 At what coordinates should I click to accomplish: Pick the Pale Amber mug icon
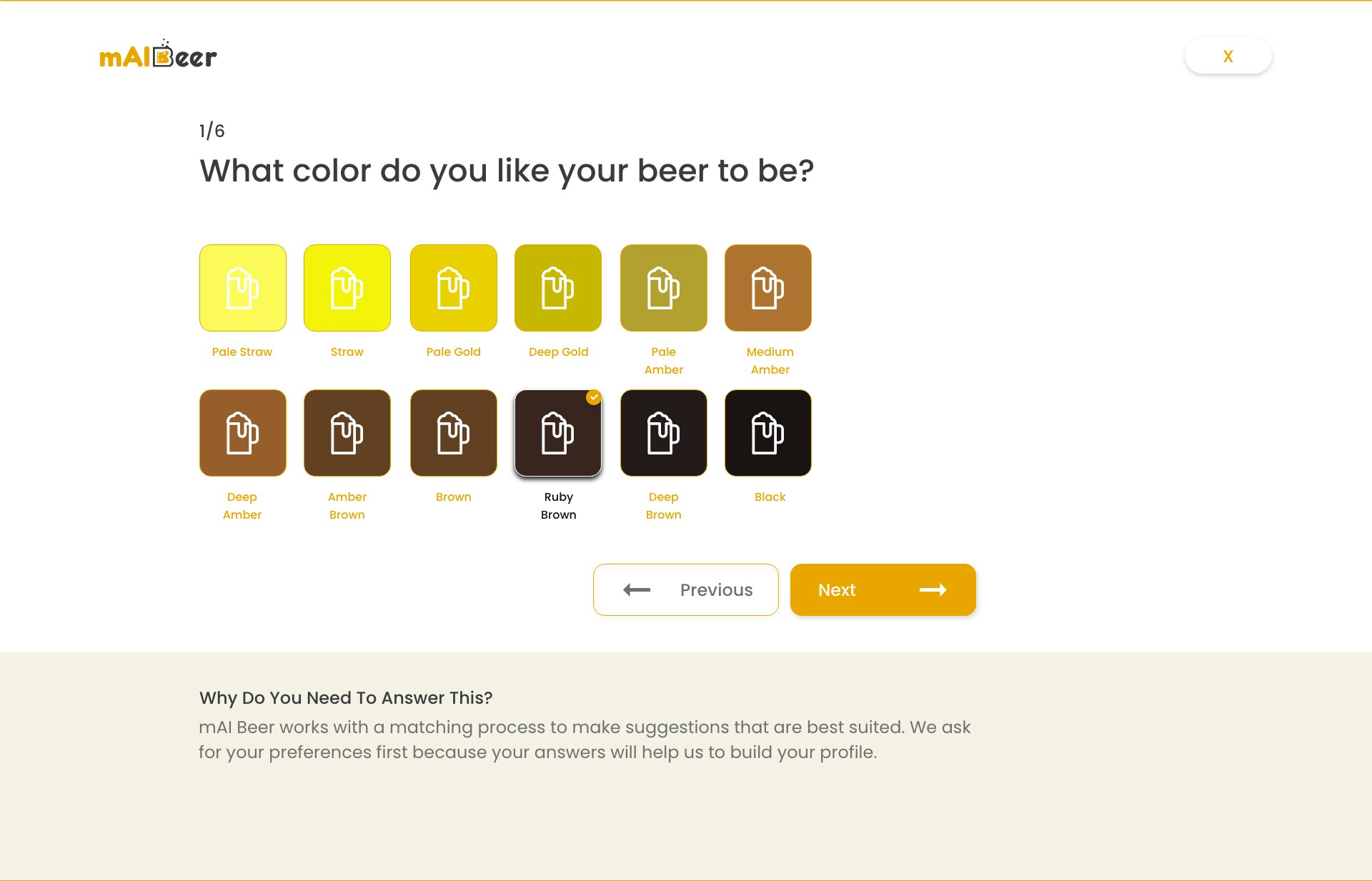[x=663, y=287]
